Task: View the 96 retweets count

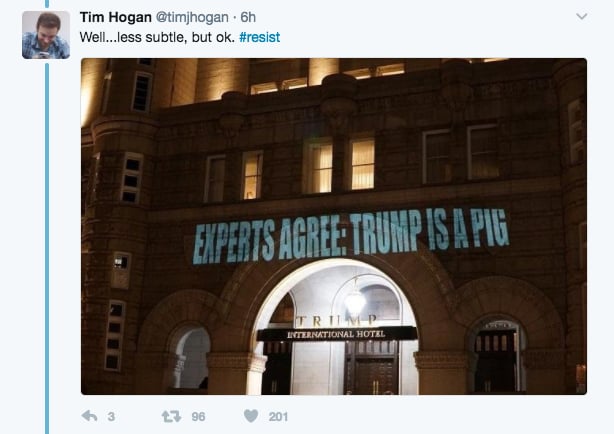Action: click(198, 416)
